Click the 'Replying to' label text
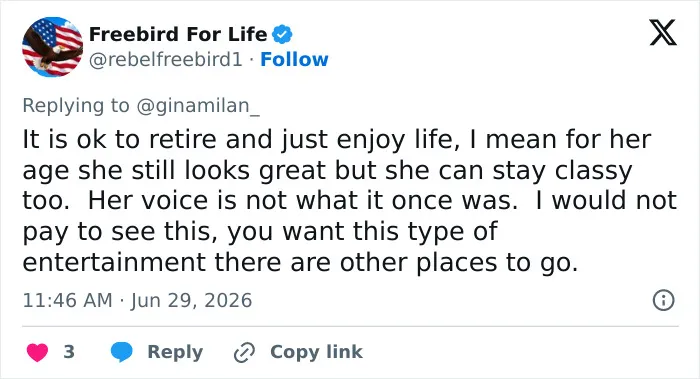700x379 pixels. pos(76,106)
